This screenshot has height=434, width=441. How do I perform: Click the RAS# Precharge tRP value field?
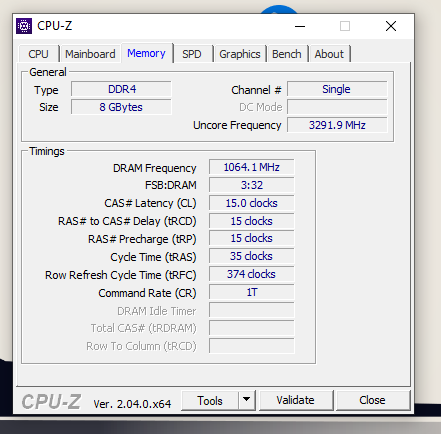coord(252,238)
